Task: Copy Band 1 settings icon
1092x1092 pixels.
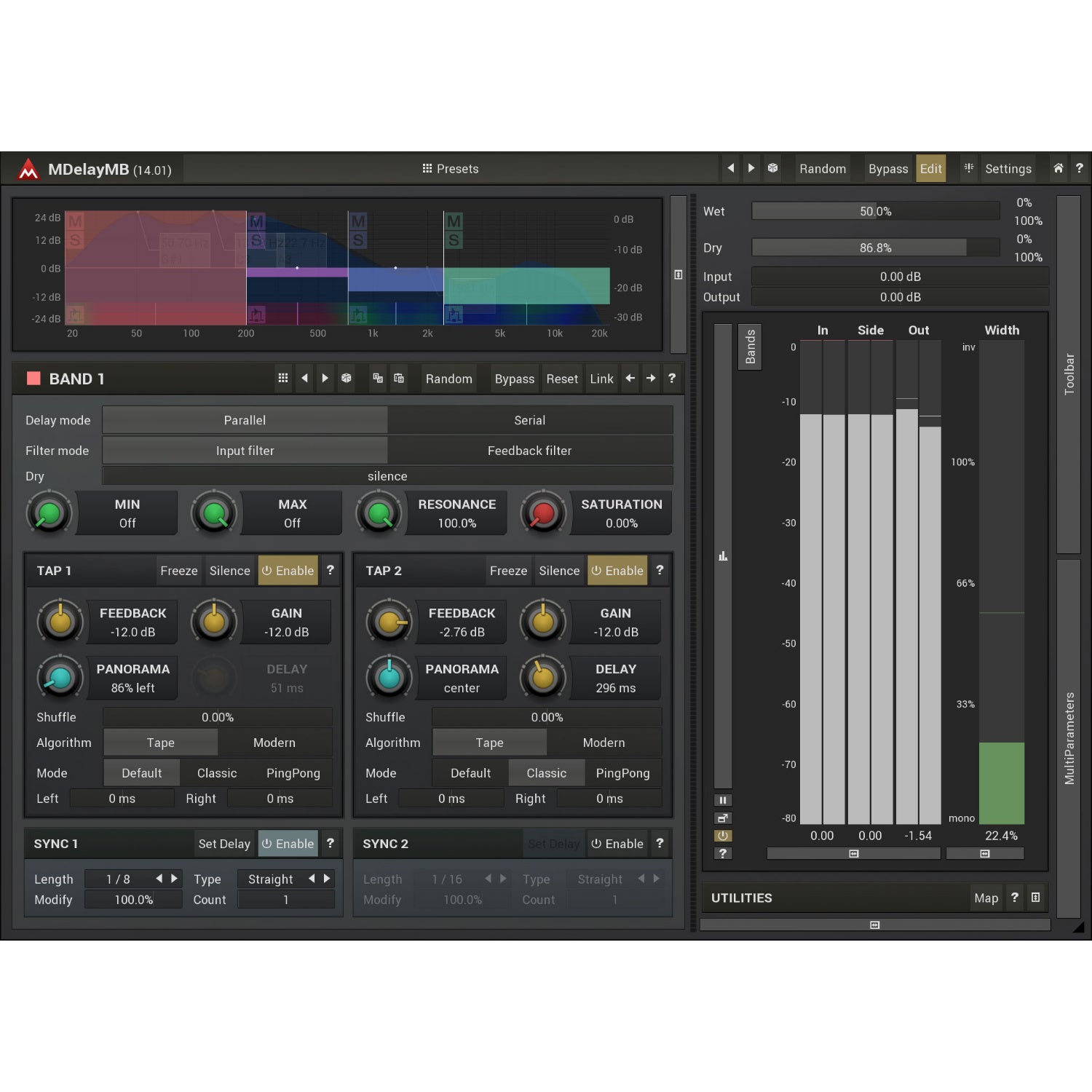Action: point(377,378)
